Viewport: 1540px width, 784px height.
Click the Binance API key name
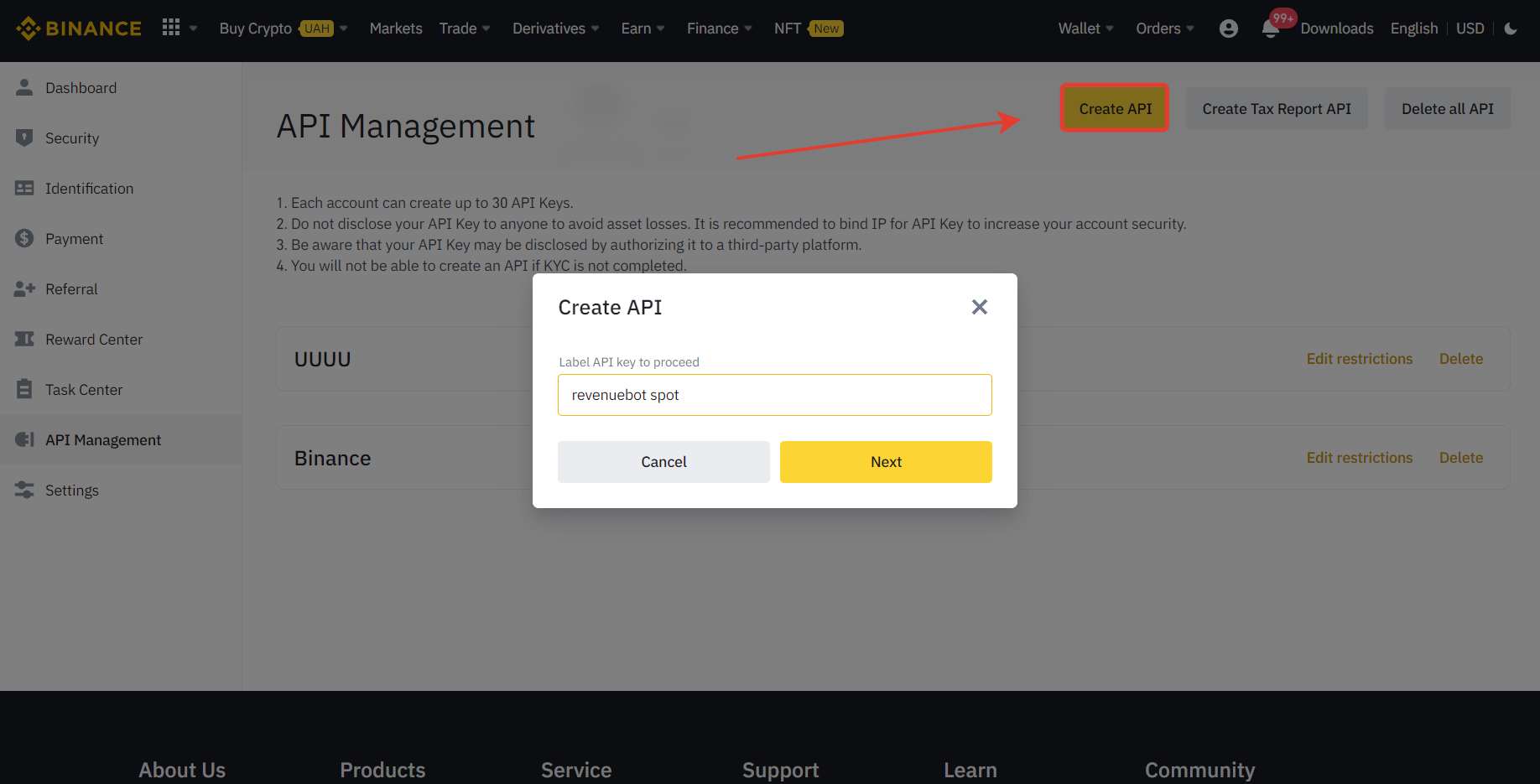(333, 459)
